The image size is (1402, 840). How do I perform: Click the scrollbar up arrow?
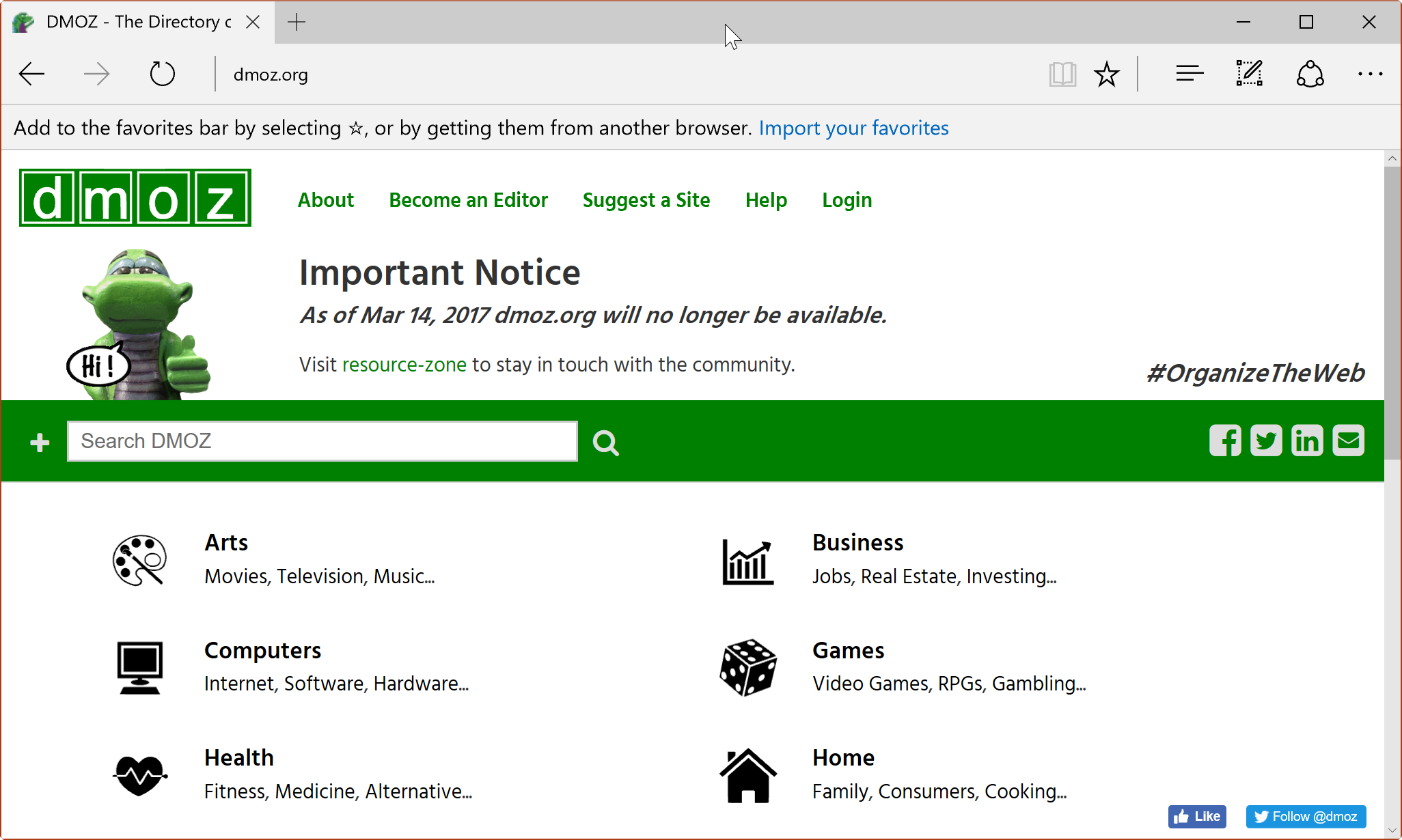point(1392,158)
